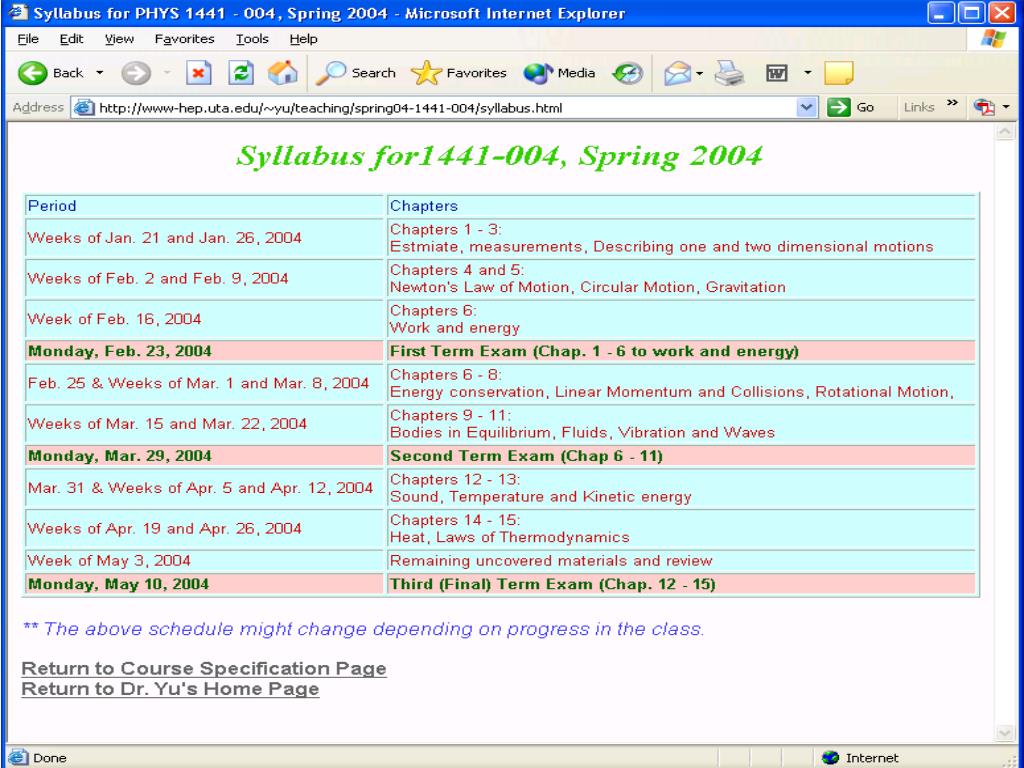Open the History clock icon
Image resolution: width=1024 pixels, height=768 pixels.
[x=627, y=73]
